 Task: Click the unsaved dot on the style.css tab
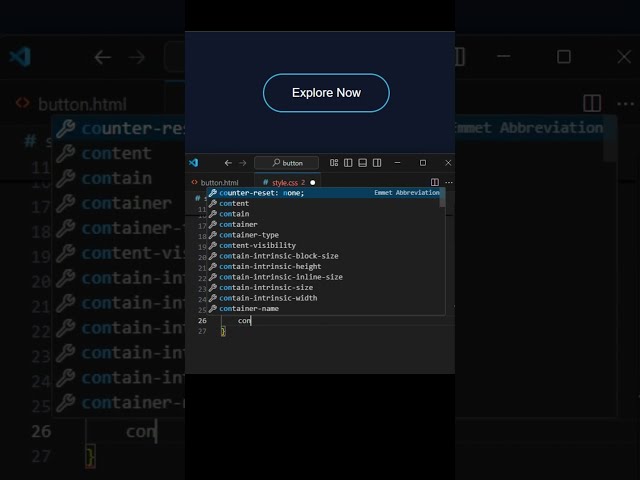(x=313, y=182)
